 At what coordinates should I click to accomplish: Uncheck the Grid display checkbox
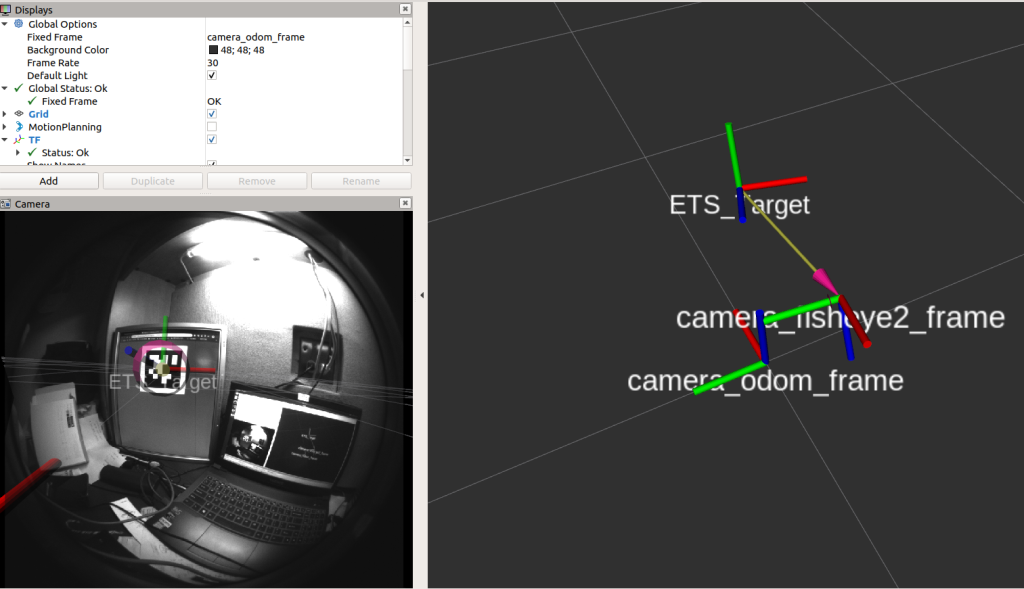(x=212, y=114)
